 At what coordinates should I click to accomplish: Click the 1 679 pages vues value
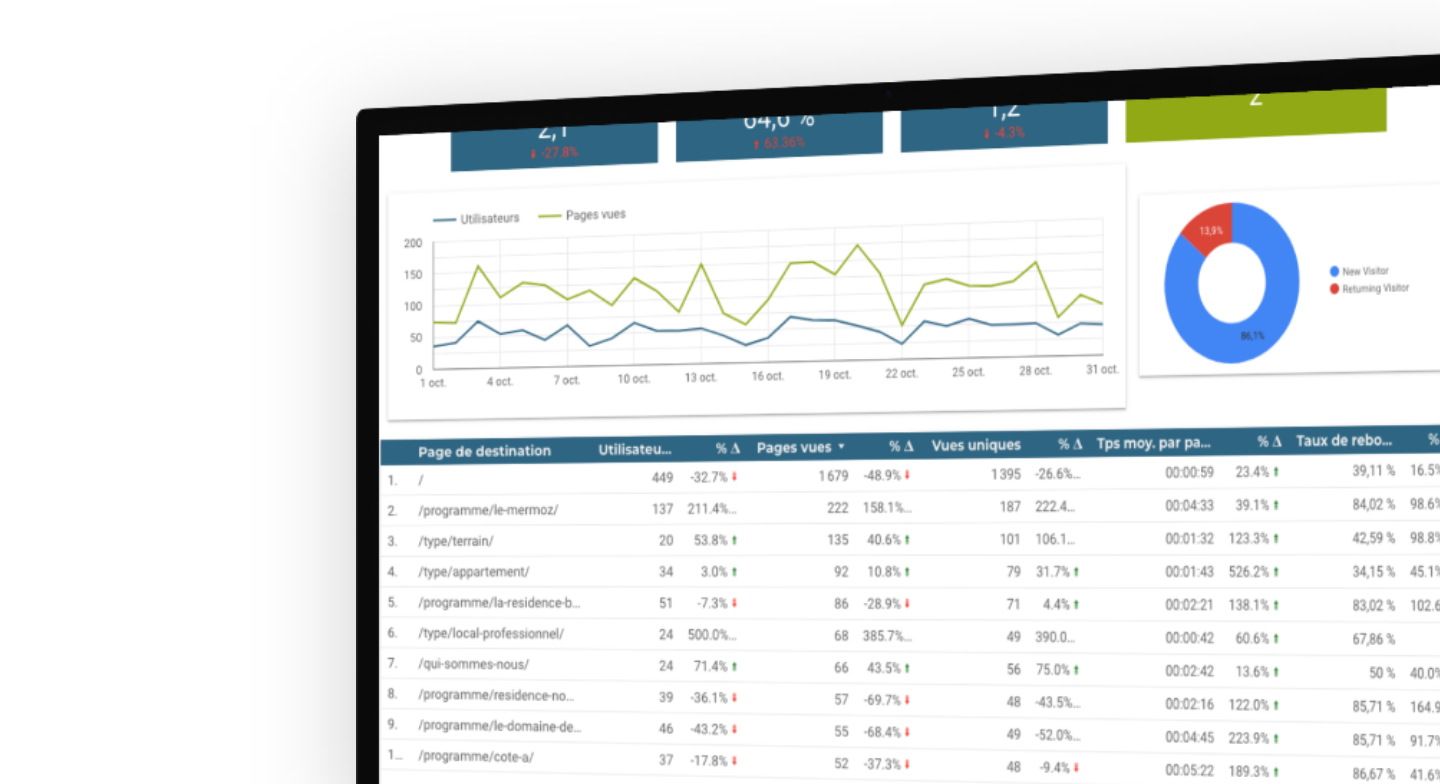point(832,476)
